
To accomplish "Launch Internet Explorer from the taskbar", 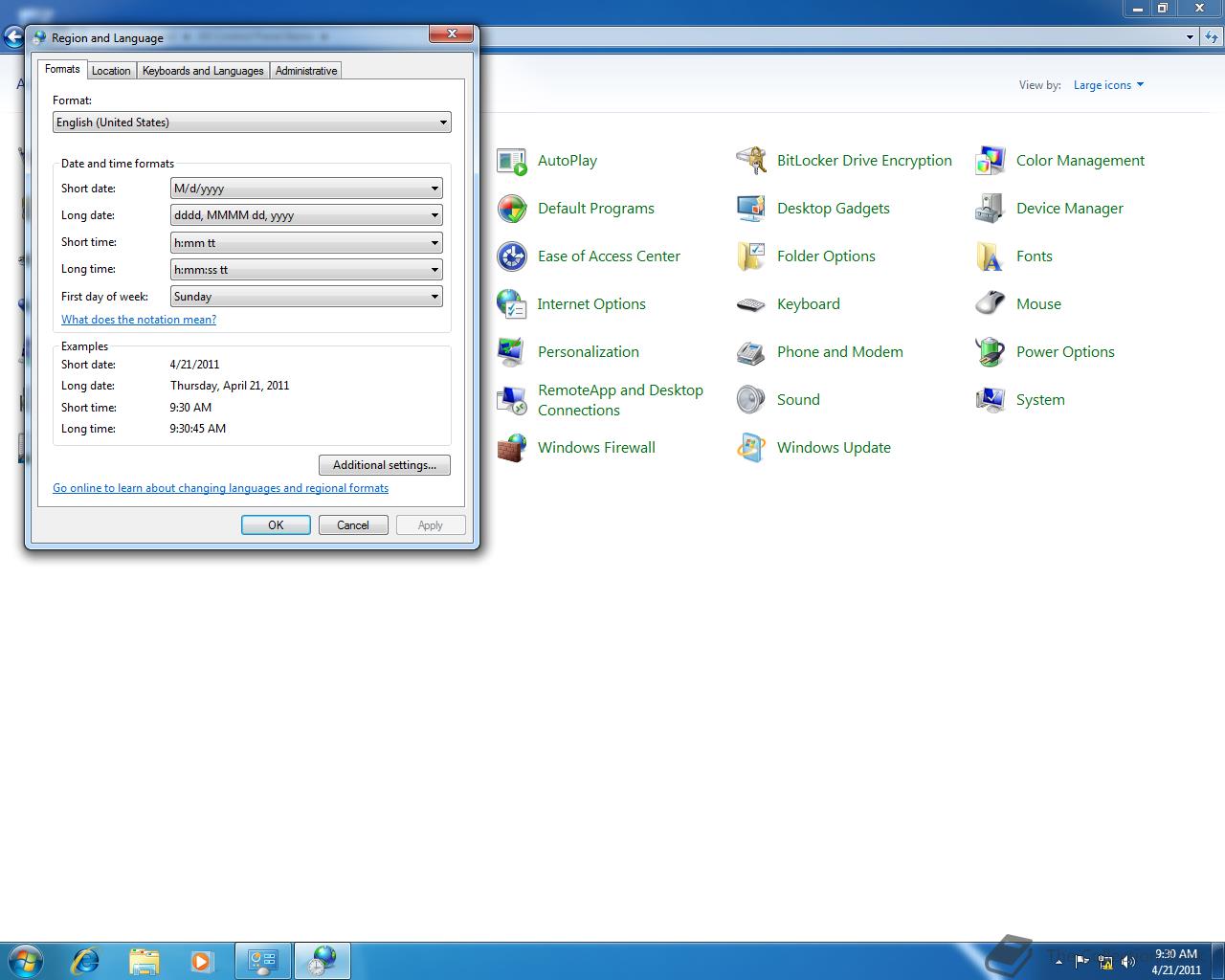I will 85,961.
